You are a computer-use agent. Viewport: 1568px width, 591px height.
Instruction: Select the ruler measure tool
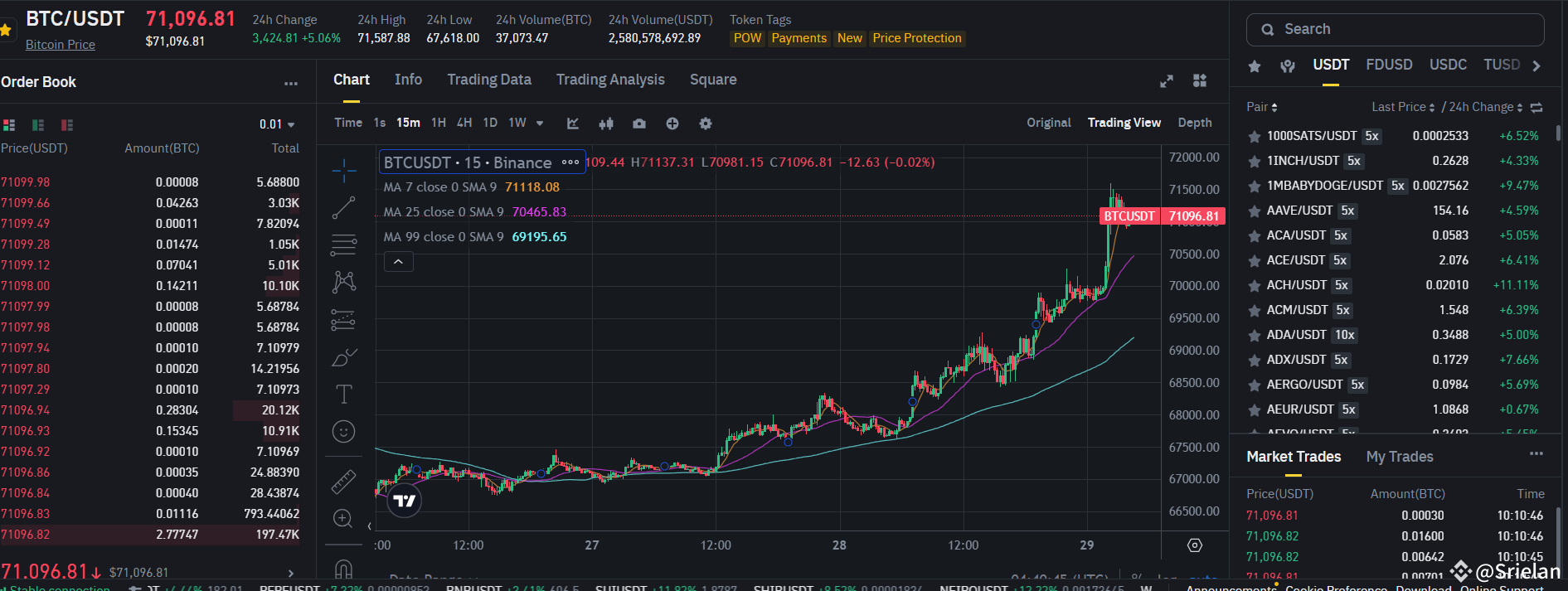(x=343, y=482)
